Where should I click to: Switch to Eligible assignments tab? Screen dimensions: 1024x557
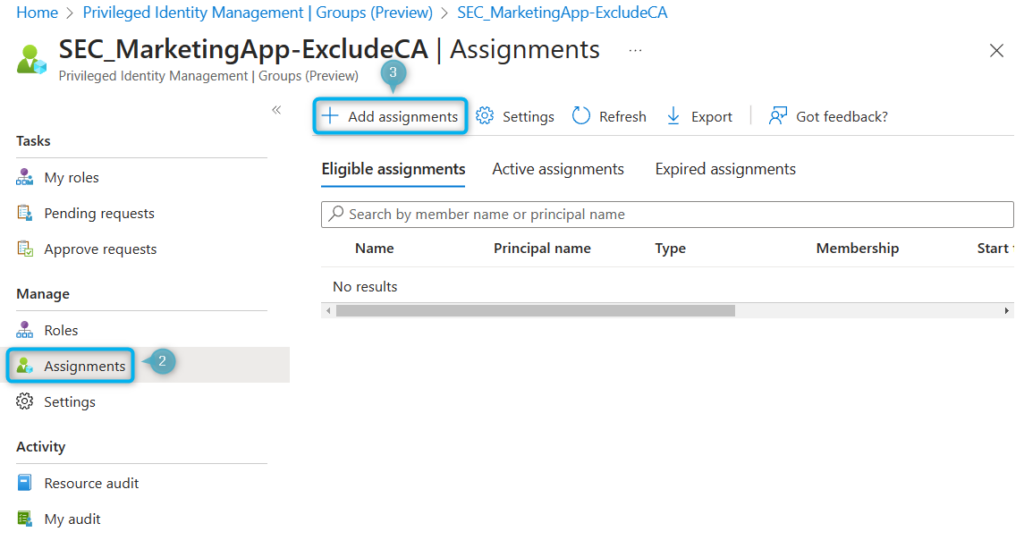point(393,169)
